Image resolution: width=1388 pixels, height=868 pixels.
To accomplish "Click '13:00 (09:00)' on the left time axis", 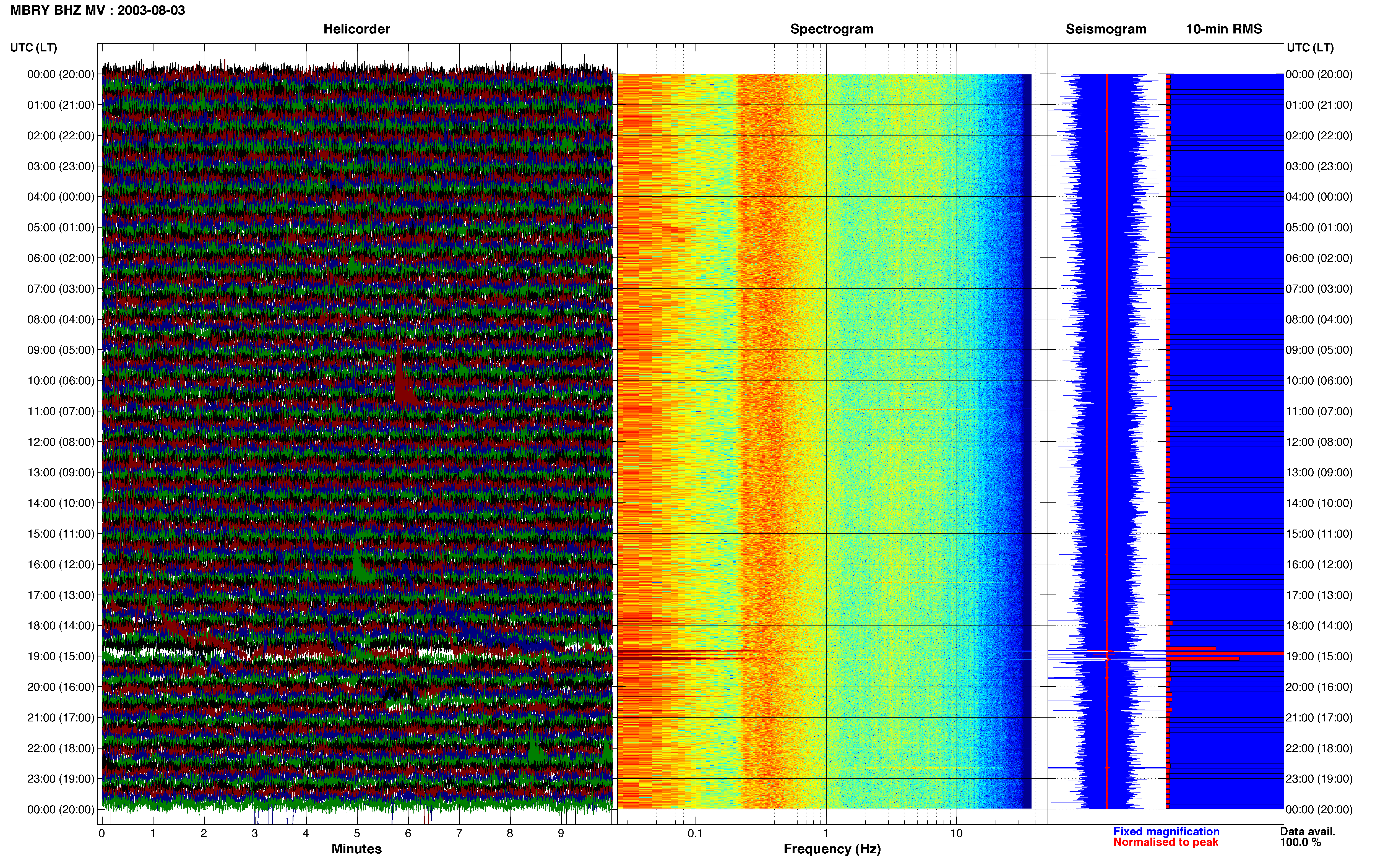I will [61, 473].
